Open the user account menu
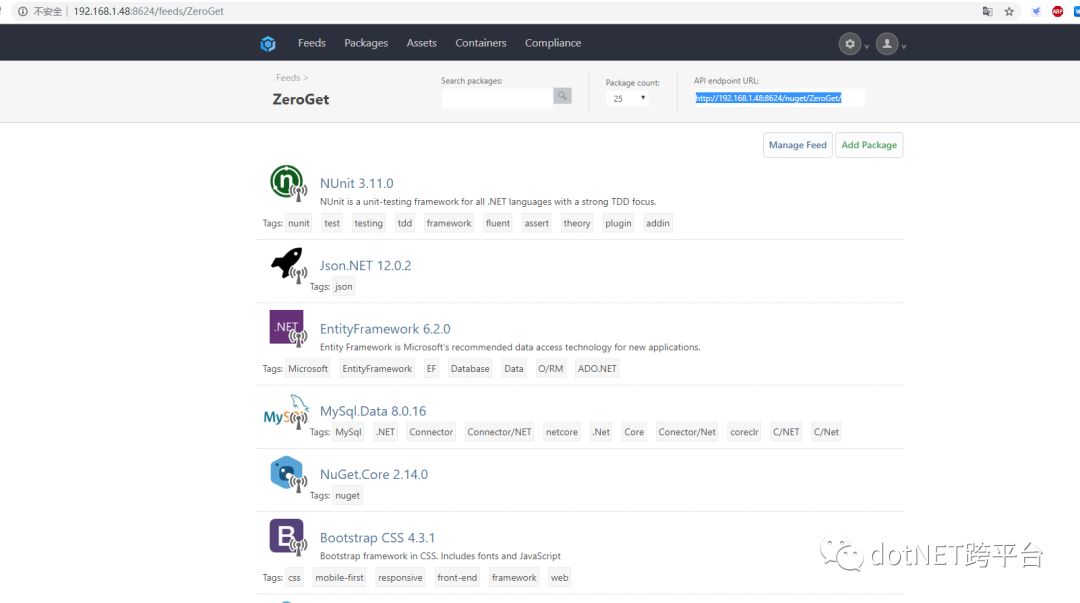This screenshot has width=1080, height=603. pos(887,44)
